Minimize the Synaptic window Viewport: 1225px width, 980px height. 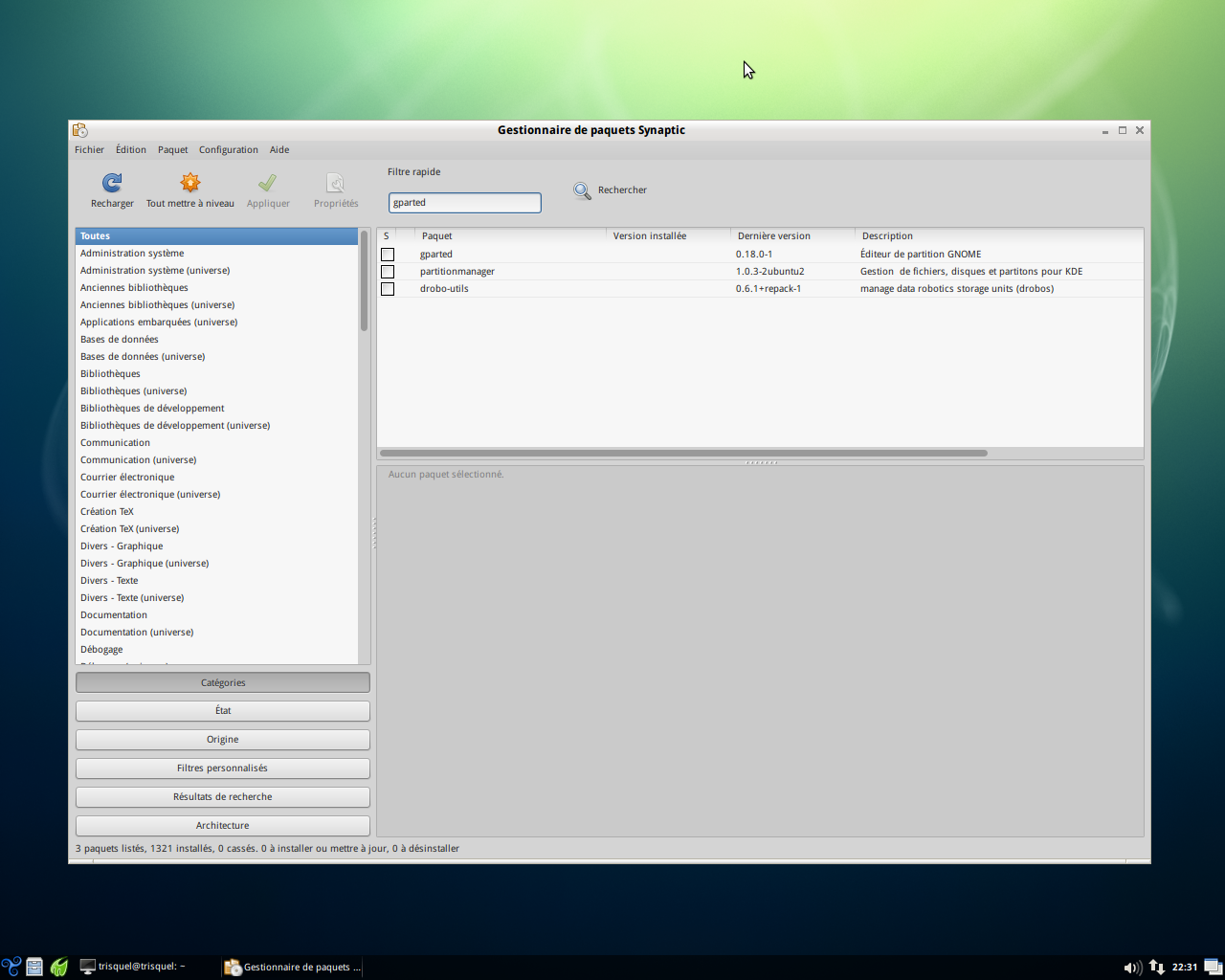1105,130
